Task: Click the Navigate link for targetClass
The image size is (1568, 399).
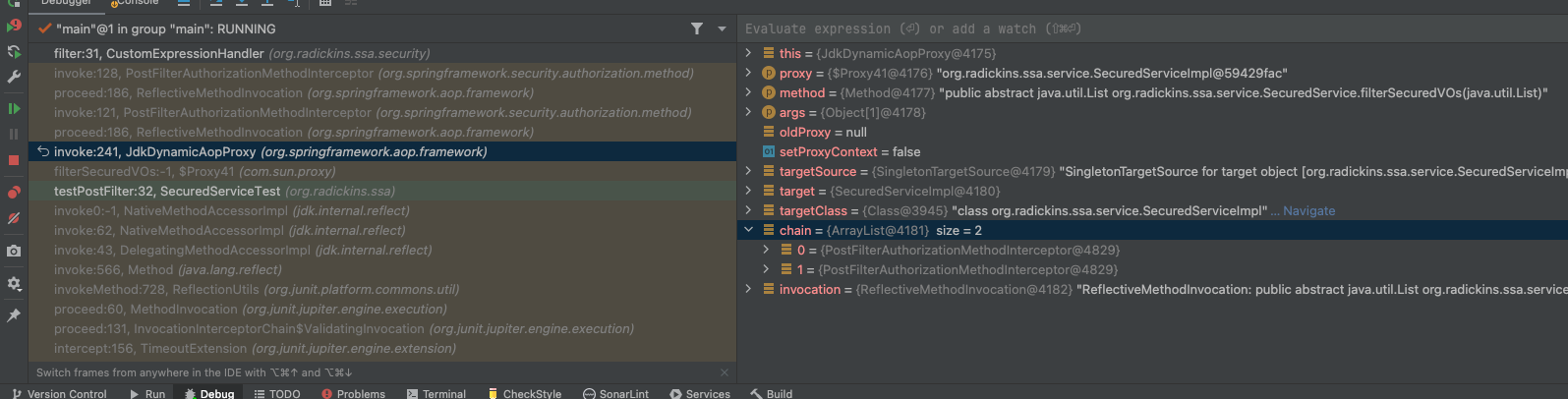Action: tap(1308, 210)
